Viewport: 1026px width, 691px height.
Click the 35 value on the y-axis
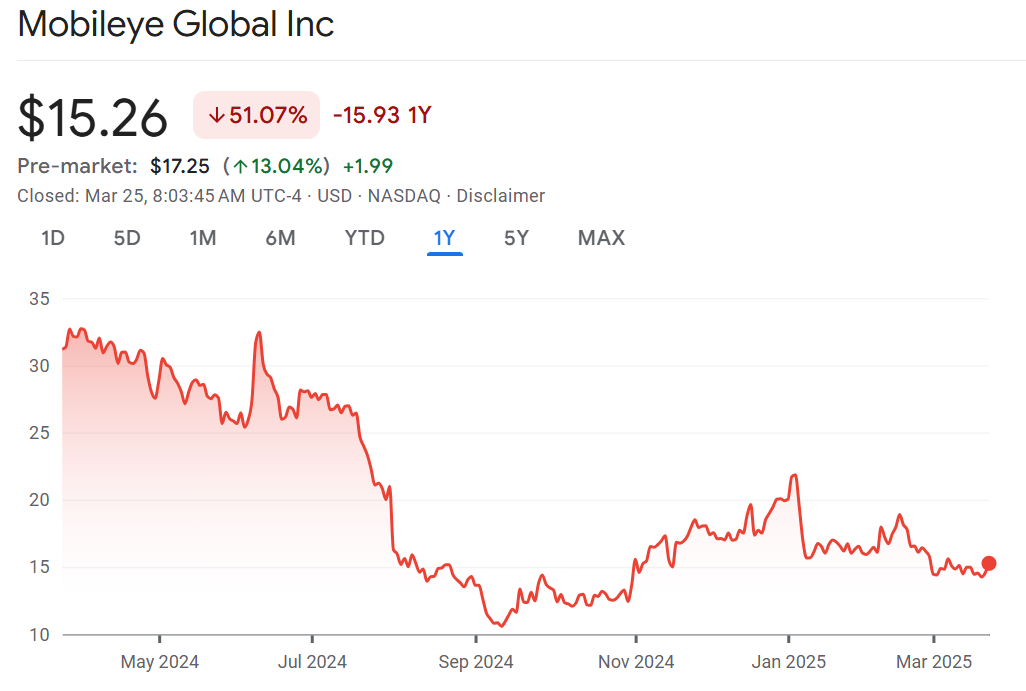pyautogui.click(x=40, y=299)
